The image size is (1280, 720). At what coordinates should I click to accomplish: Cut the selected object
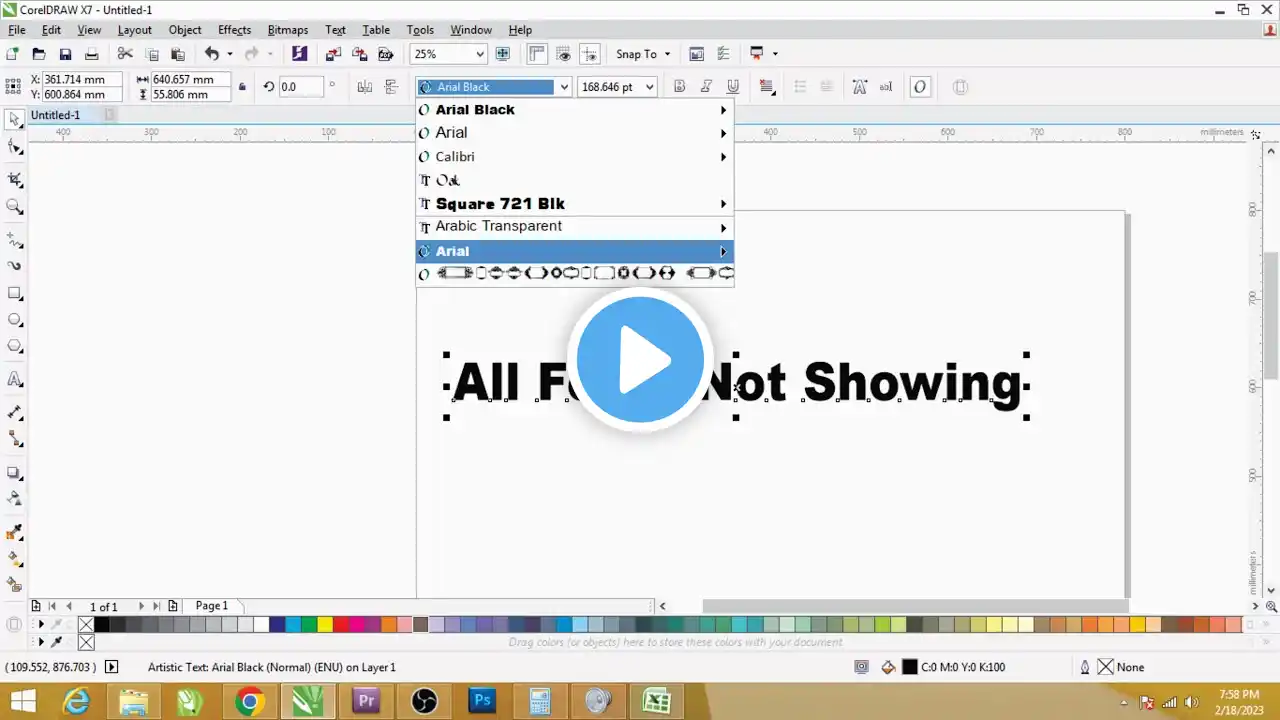pos(125,54)
